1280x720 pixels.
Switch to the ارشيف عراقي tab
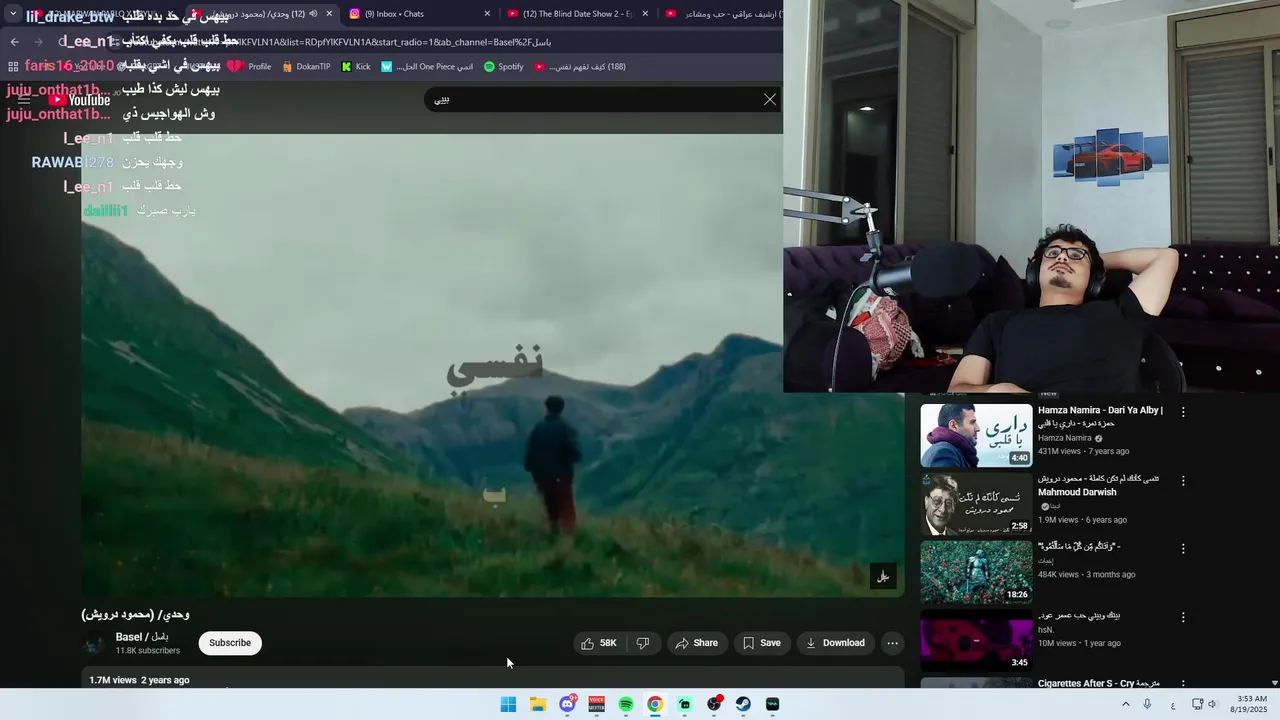click(x=722, y=14)
